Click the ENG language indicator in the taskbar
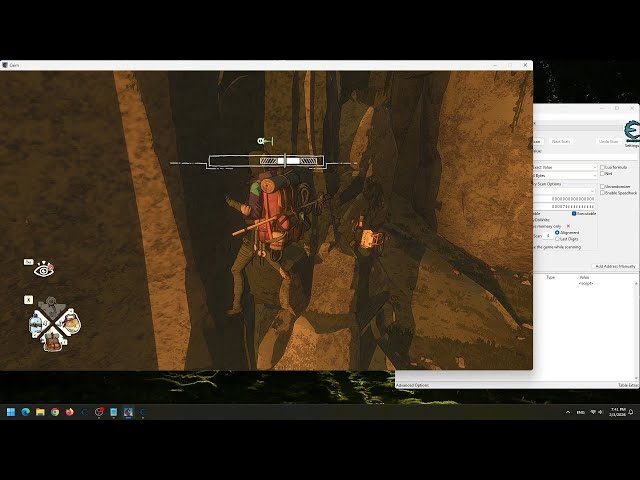This screenshot has height=480, width=640. pos(580,412)
